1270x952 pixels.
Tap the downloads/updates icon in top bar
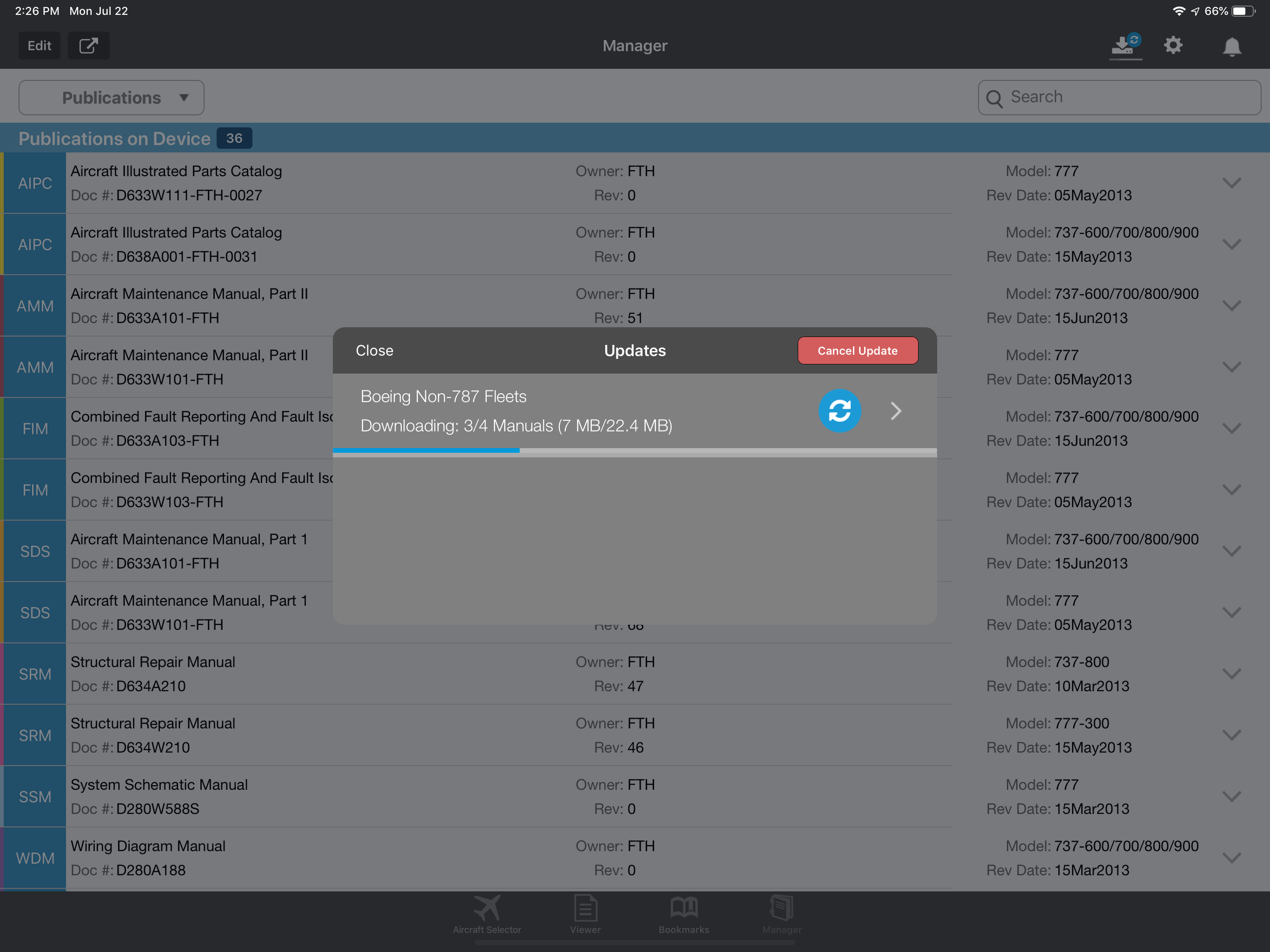1124,46
